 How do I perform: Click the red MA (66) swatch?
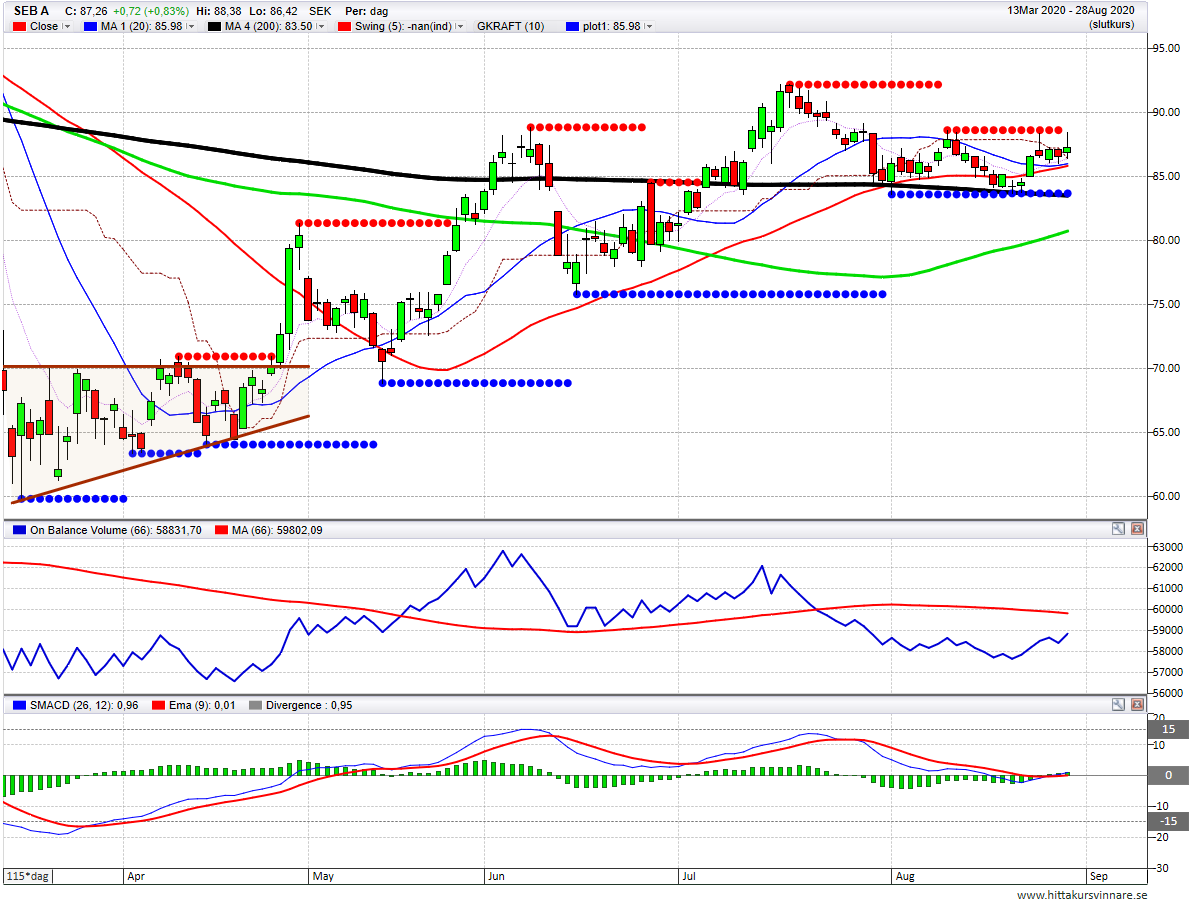(x=221, y=530)
